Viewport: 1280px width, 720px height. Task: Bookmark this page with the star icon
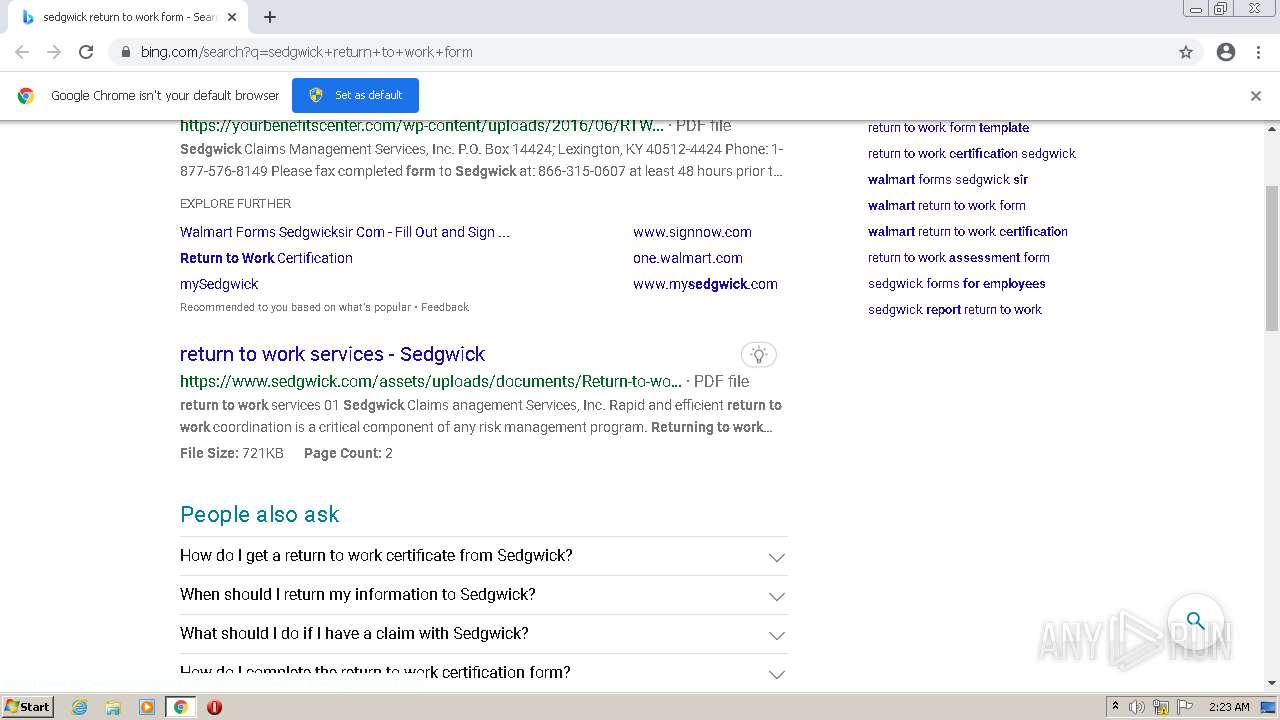pyautogui.click(x=1186, y=52)
